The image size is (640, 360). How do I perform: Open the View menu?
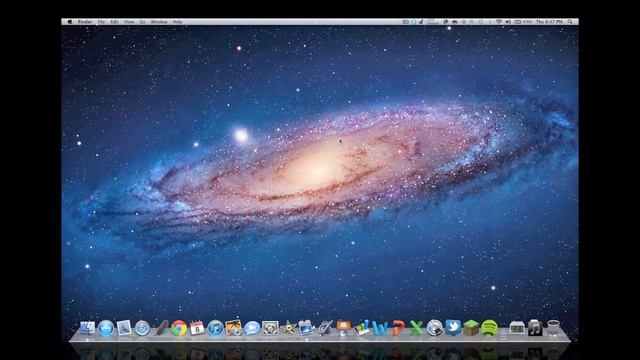point(129,22)
